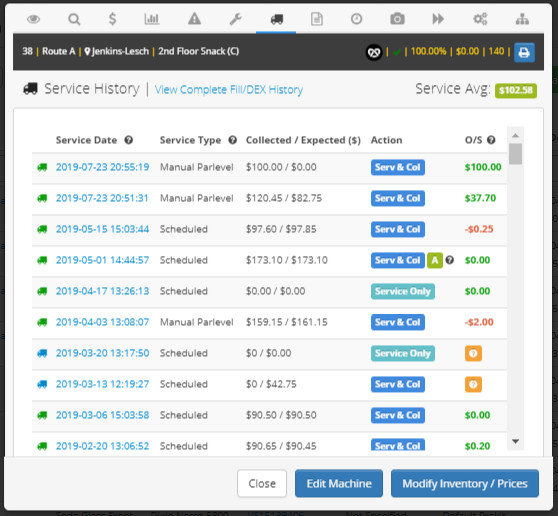Open the clock history tab icon
This screenshot has height=516, width=558.
click(356, 19)
